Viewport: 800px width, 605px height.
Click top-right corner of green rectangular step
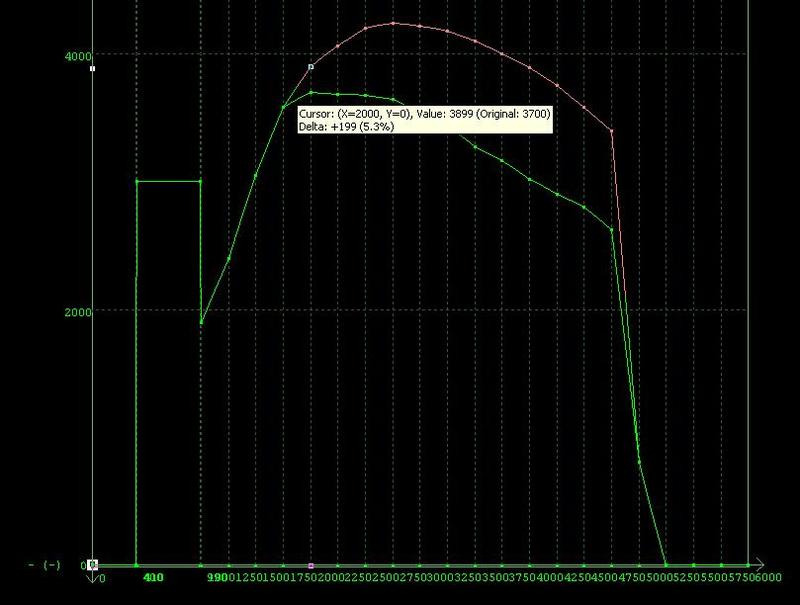pos(201,181)
